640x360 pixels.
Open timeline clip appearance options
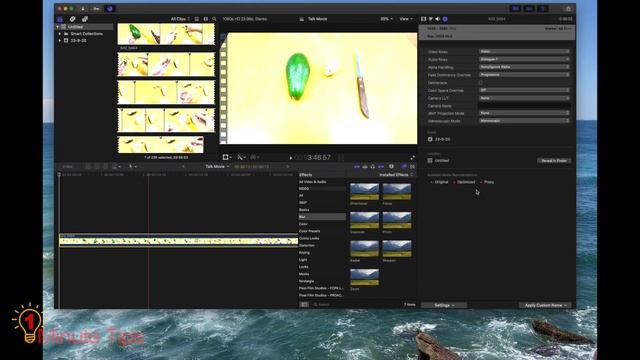[391, 167]
